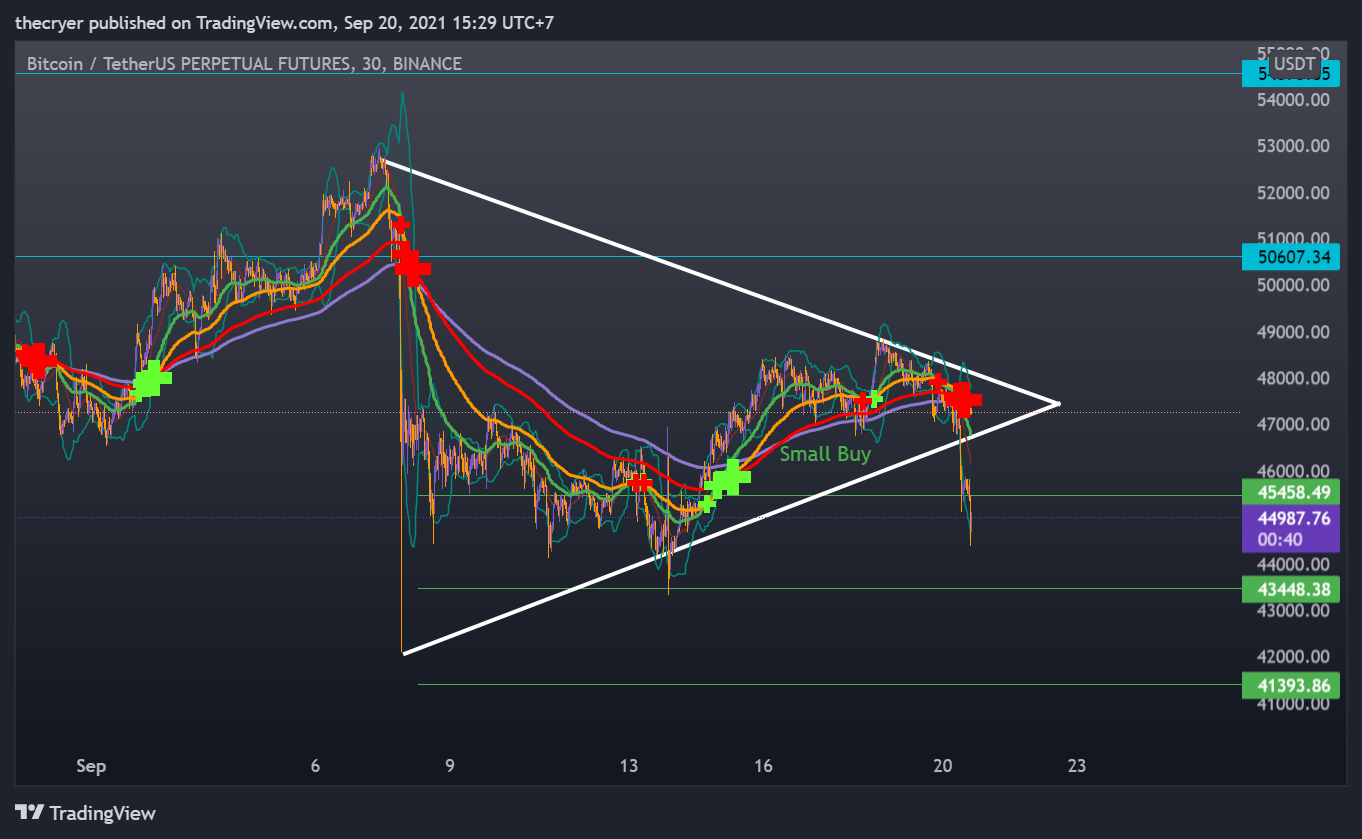
Task: Click the 52000.00 price axis value
Action: coord(1291,193)
